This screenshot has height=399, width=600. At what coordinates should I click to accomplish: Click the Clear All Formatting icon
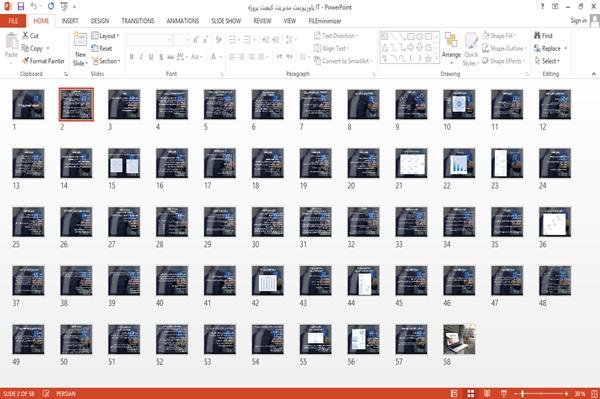pyautogui.click(x=218, y=39)
